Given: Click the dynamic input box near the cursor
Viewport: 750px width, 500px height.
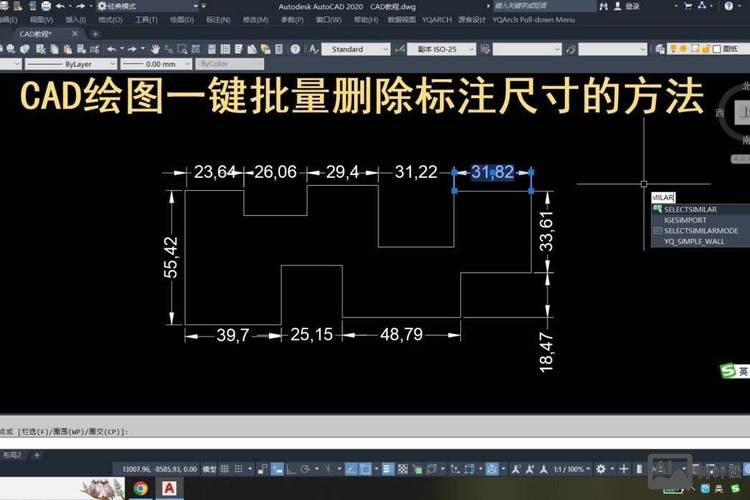Looking at the screenshot, I should 663,197.
